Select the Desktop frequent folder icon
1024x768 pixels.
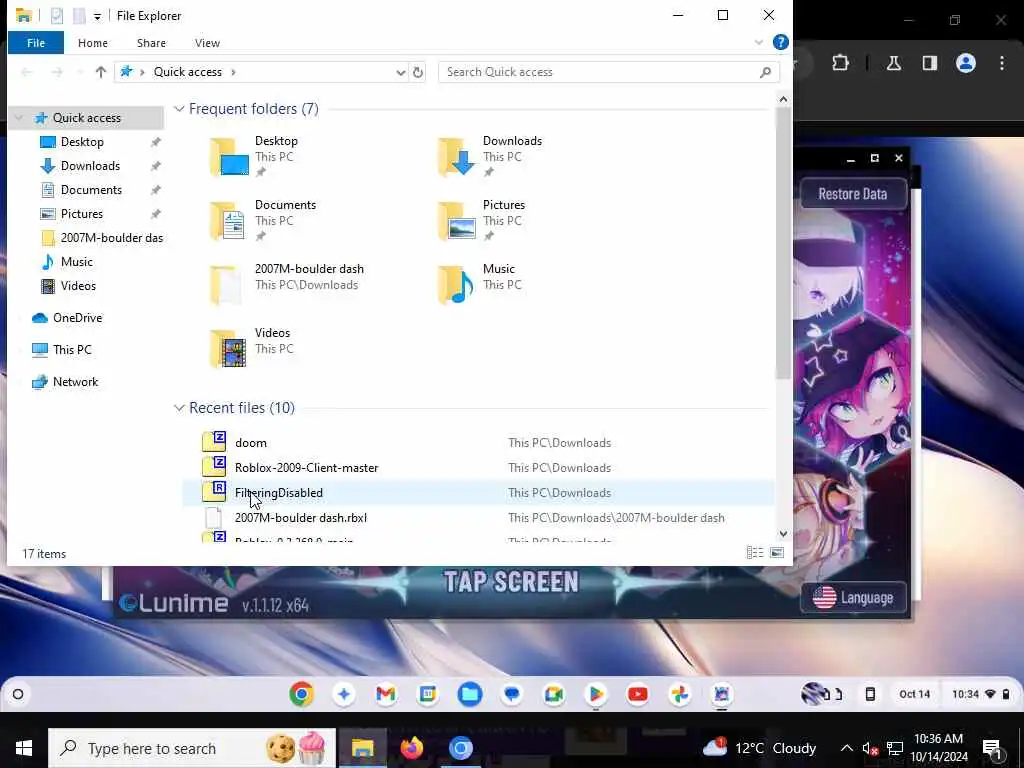(229, 157)
